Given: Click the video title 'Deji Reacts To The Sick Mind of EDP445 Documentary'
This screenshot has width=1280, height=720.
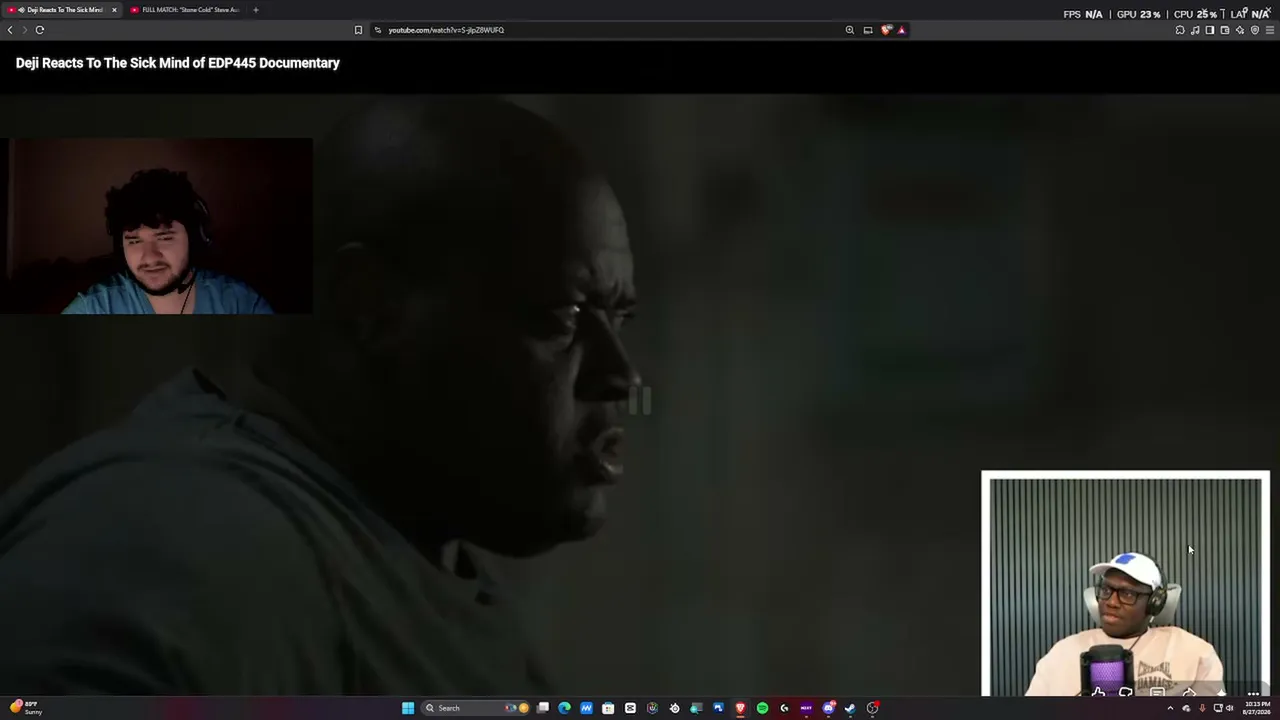Looking at the screenshot, I should (178, 63).
